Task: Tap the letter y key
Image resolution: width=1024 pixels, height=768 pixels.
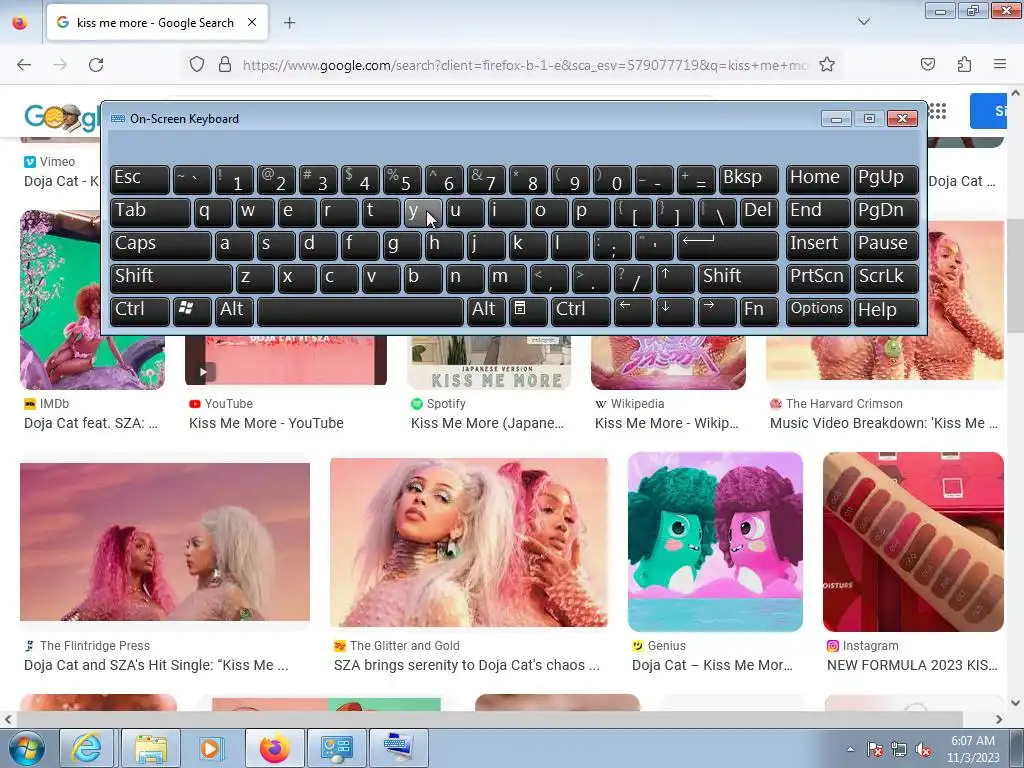Action: pos(423,212)
